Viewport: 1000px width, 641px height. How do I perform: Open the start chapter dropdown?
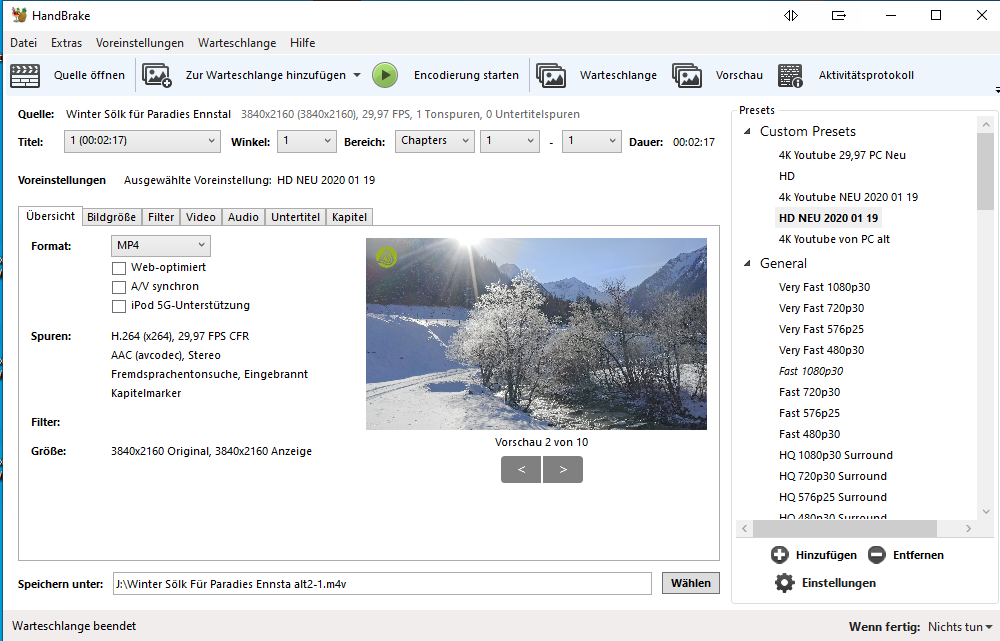click(x=510, y=141)
